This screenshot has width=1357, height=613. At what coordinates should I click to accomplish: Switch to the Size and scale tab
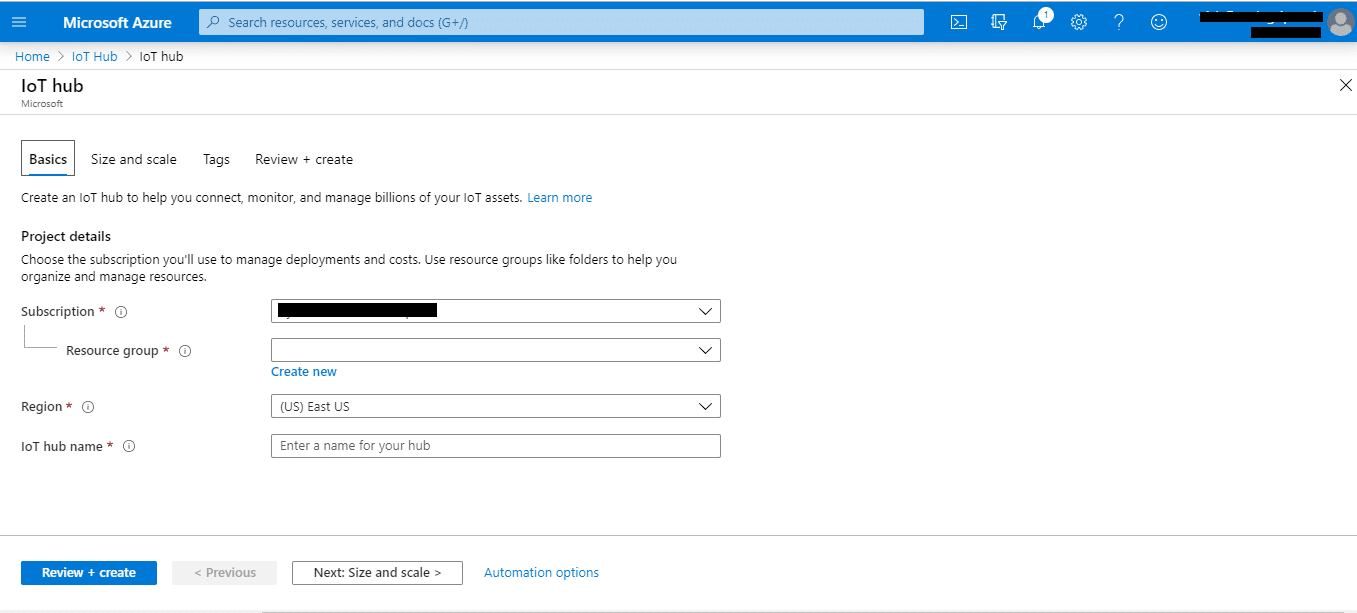coord(133,159)
